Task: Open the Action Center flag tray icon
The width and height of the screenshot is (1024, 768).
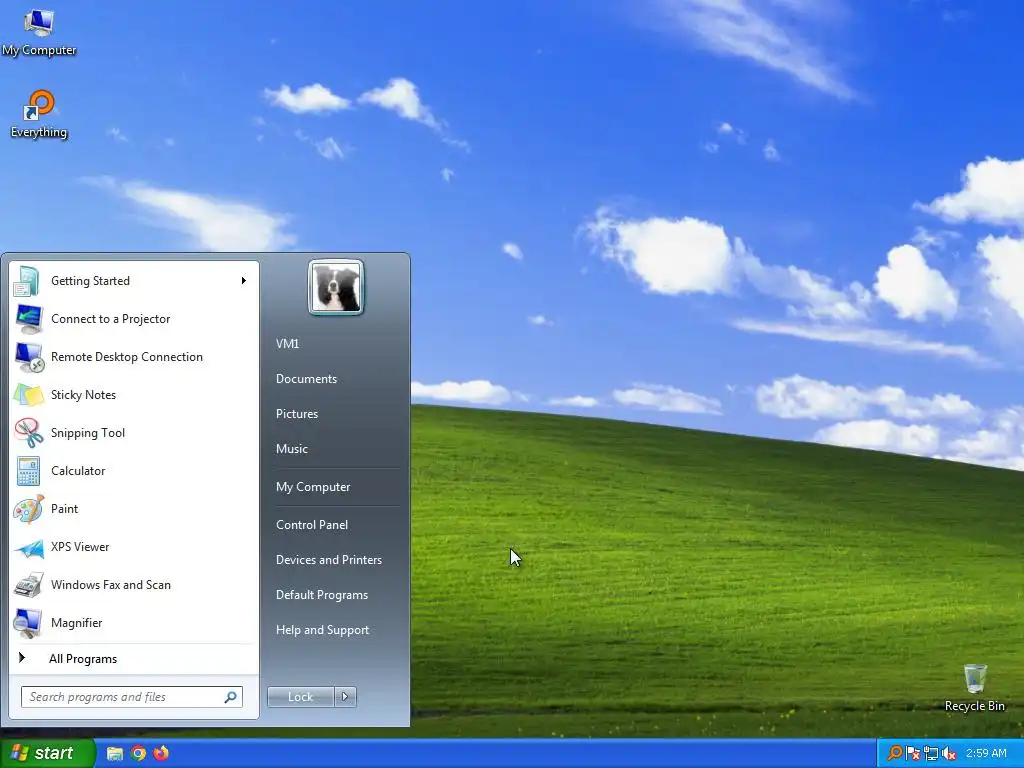Action: click(x=913, y=754)
